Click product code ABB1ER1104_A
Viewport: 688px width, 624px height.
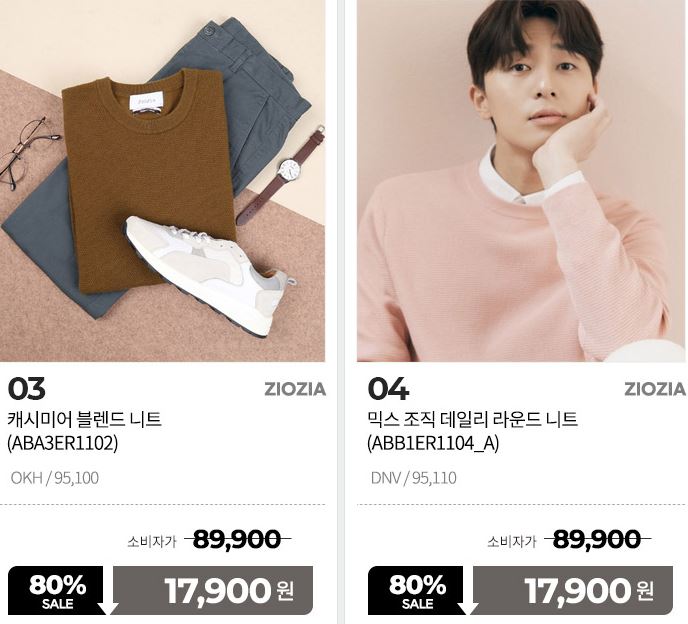coord(433,444)
